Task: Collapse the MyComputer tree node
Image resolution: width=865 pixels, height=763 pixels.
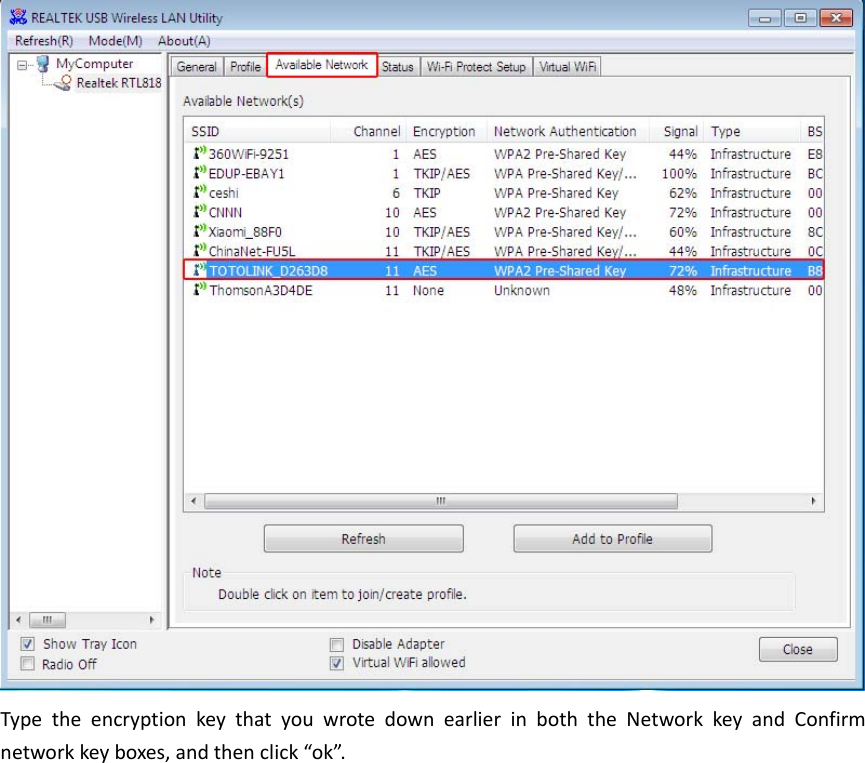Action: pyautogui.click(x=22, y=65)
